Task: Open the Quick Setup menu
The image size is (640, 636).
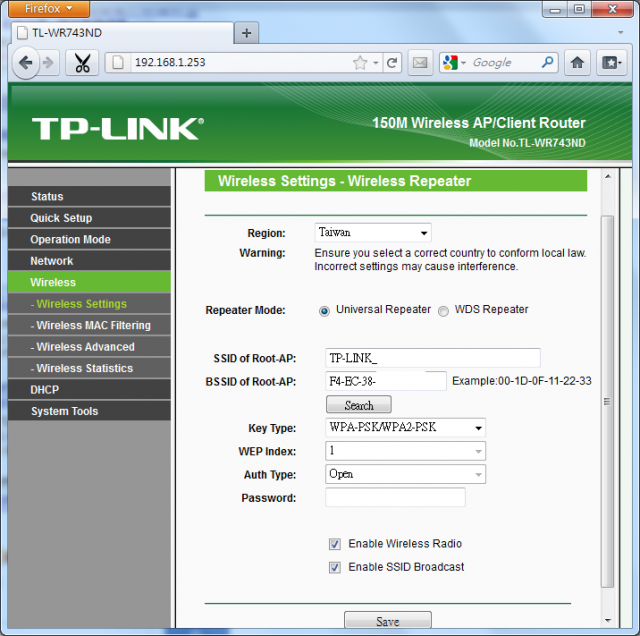Action: (89, 218)
